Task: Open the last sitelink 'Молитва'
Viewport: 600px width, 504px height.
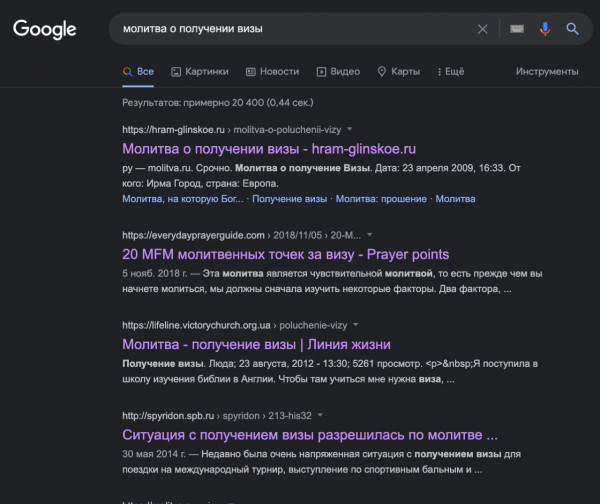Action: click(455, 199)
